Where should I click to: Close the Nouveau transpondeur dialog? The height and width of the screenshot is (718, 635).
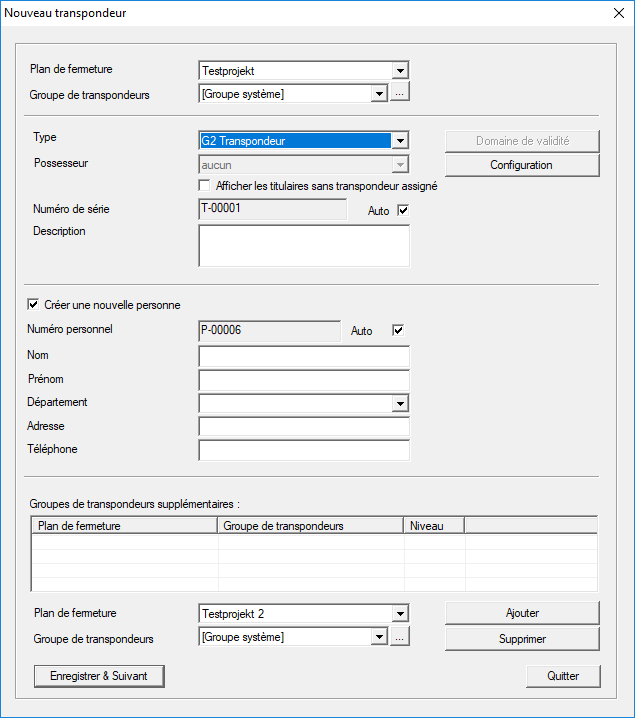click(x=616, y=13)
